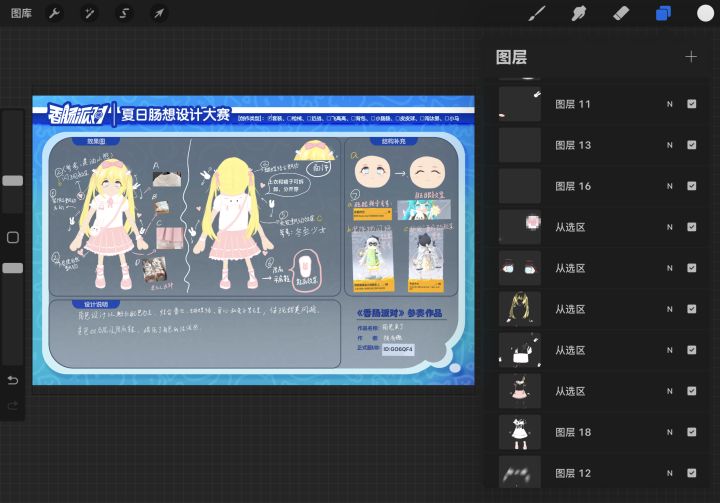Open 图库 gallery

(x=21, y=13)
